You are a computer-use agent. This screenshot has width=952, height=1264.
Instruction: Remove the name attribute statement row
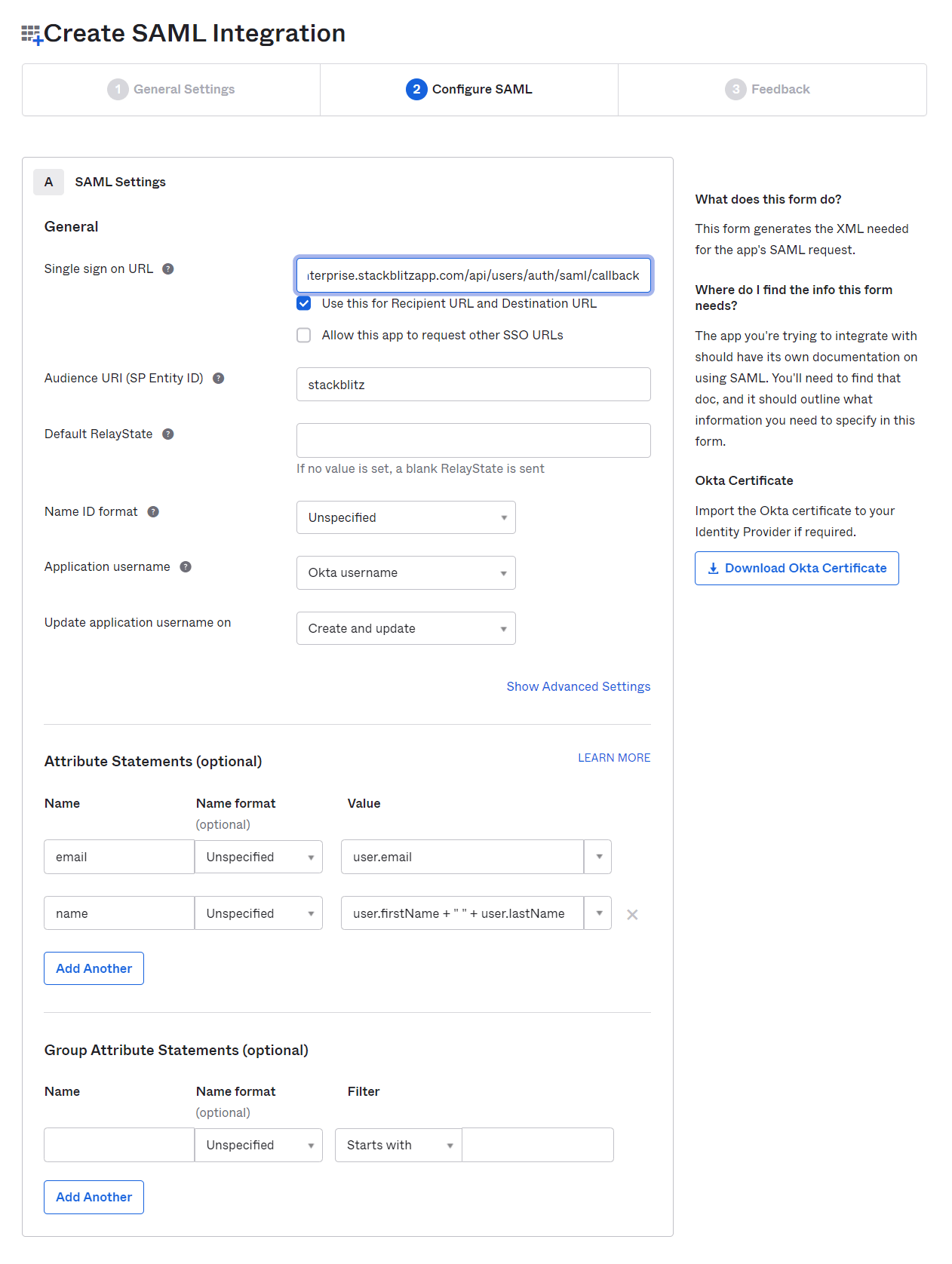[x=632, y=915]
